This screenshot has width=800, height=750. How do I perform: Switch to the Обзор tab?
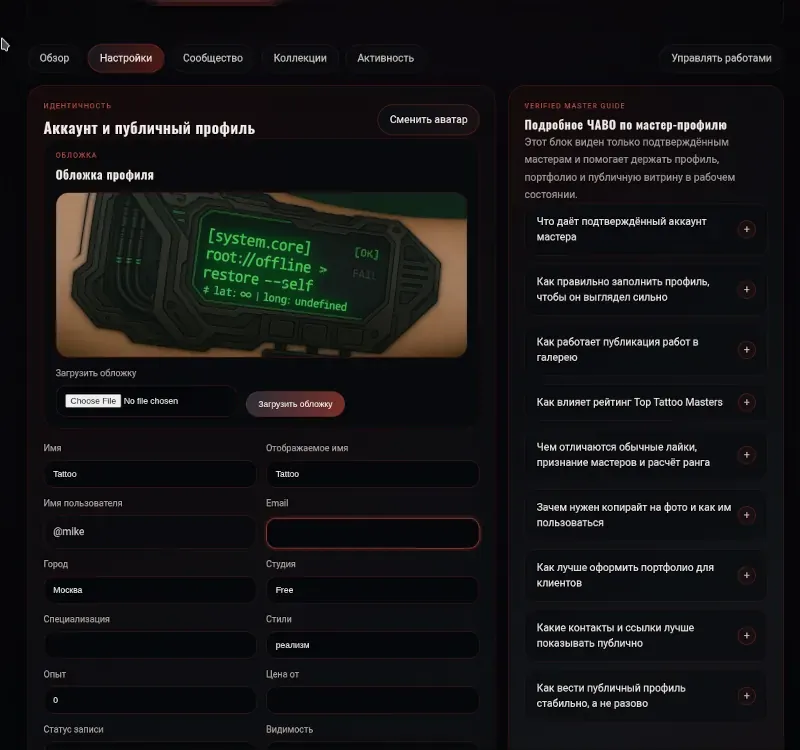pos(55,58)
